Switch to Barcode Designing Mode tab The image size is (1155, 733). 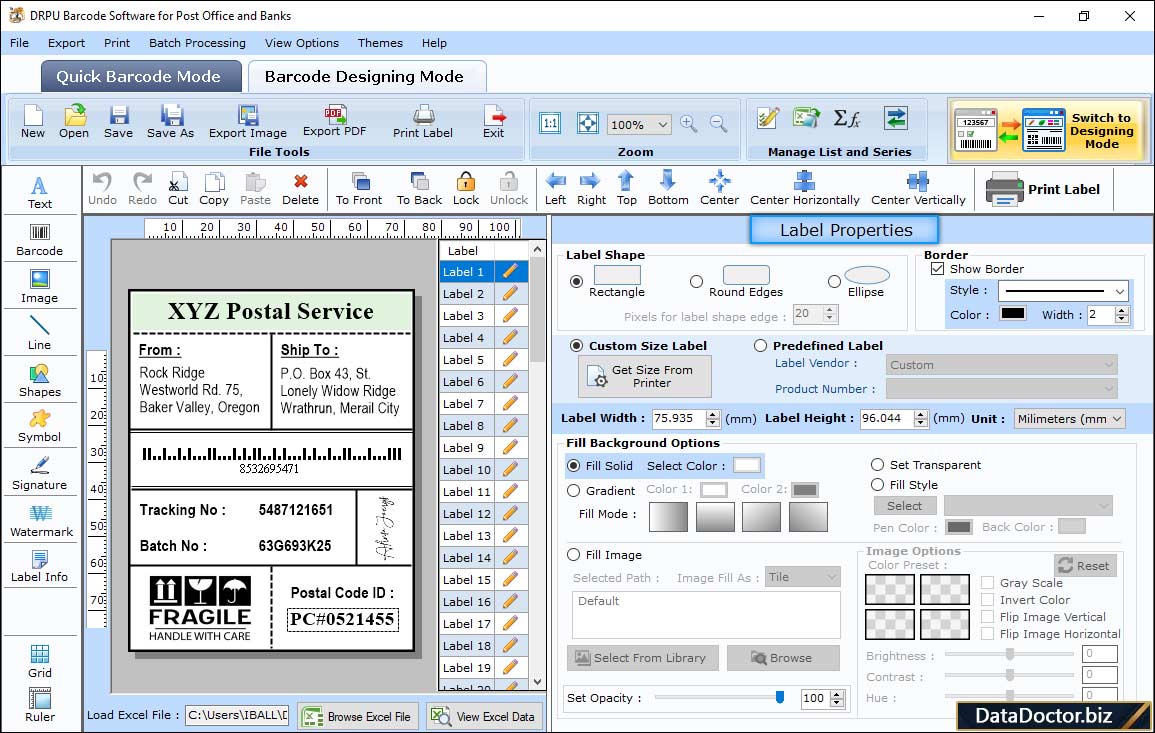pyautogui.click(x=366, y=77)
